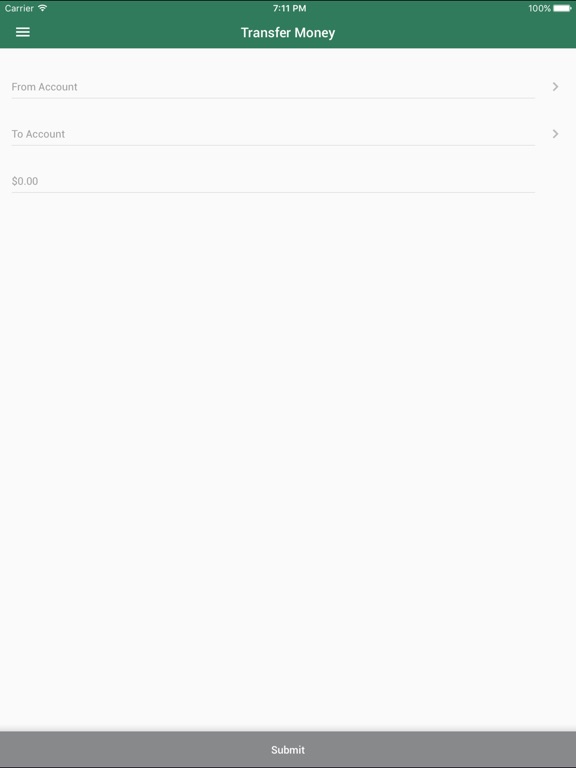The width and height of the screenshot is (576, 768).
Task: Select the To Account field
Action: click(273, 134)
